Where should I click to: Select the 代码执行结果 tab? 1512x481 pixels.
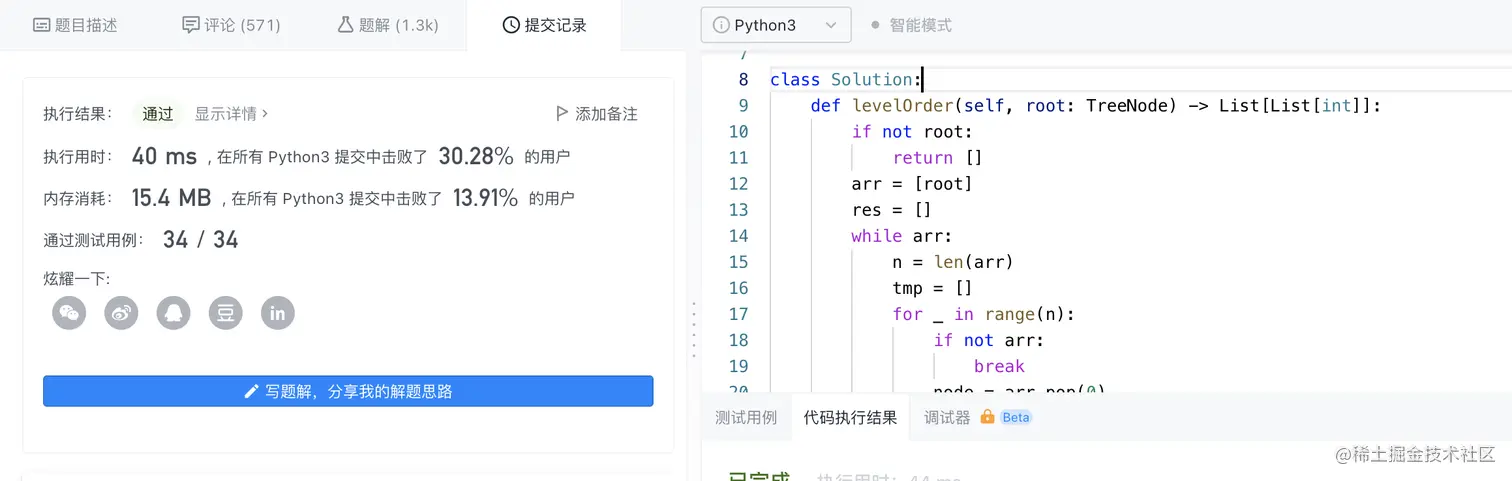[x=850, y=417]
